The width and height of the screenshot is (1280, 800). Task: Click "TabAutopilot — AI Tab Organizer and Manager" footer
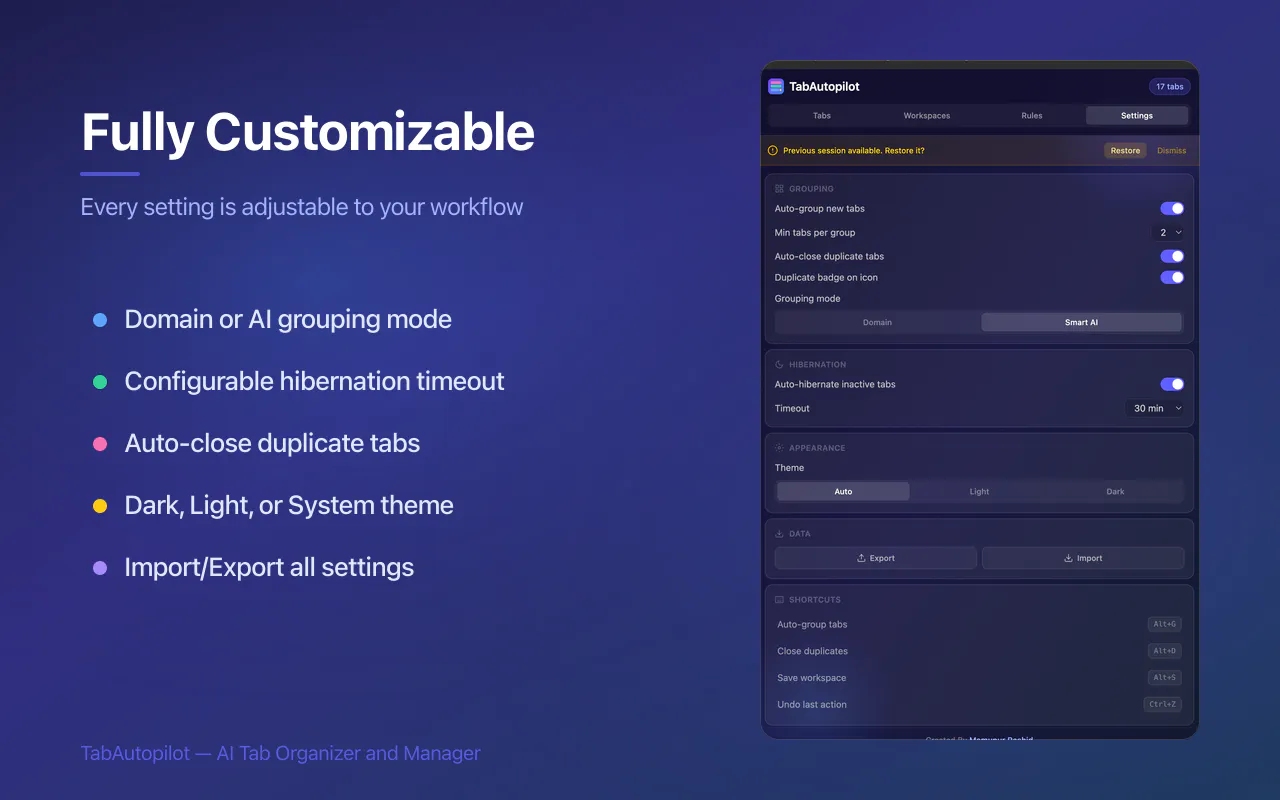280,753
